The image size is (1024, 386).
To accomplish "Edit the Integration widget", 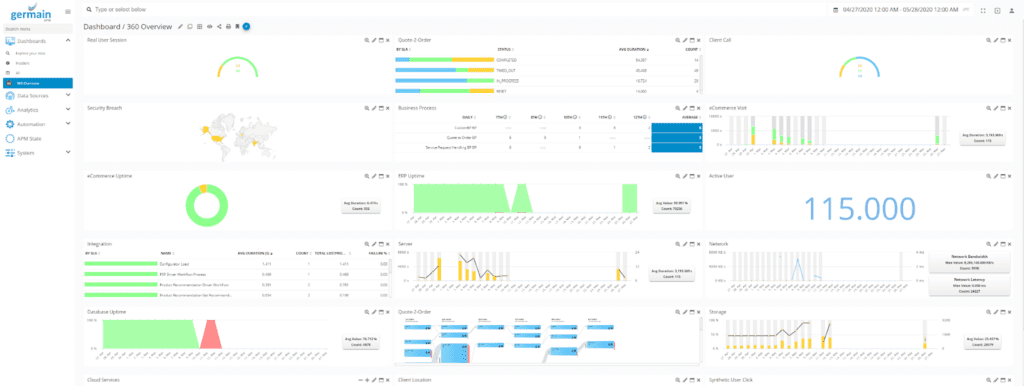I will coord(374,244).
